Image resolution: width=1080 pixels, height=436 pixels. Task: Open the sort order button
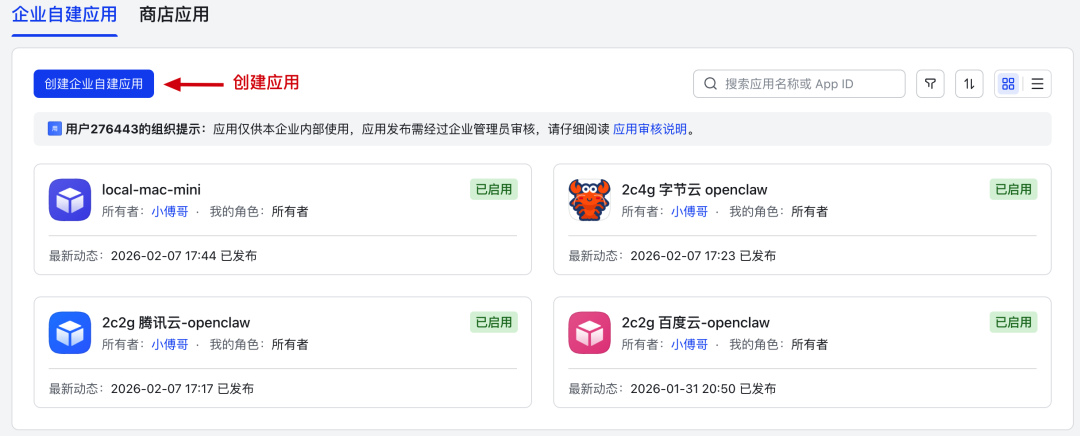tap(969, 84)
